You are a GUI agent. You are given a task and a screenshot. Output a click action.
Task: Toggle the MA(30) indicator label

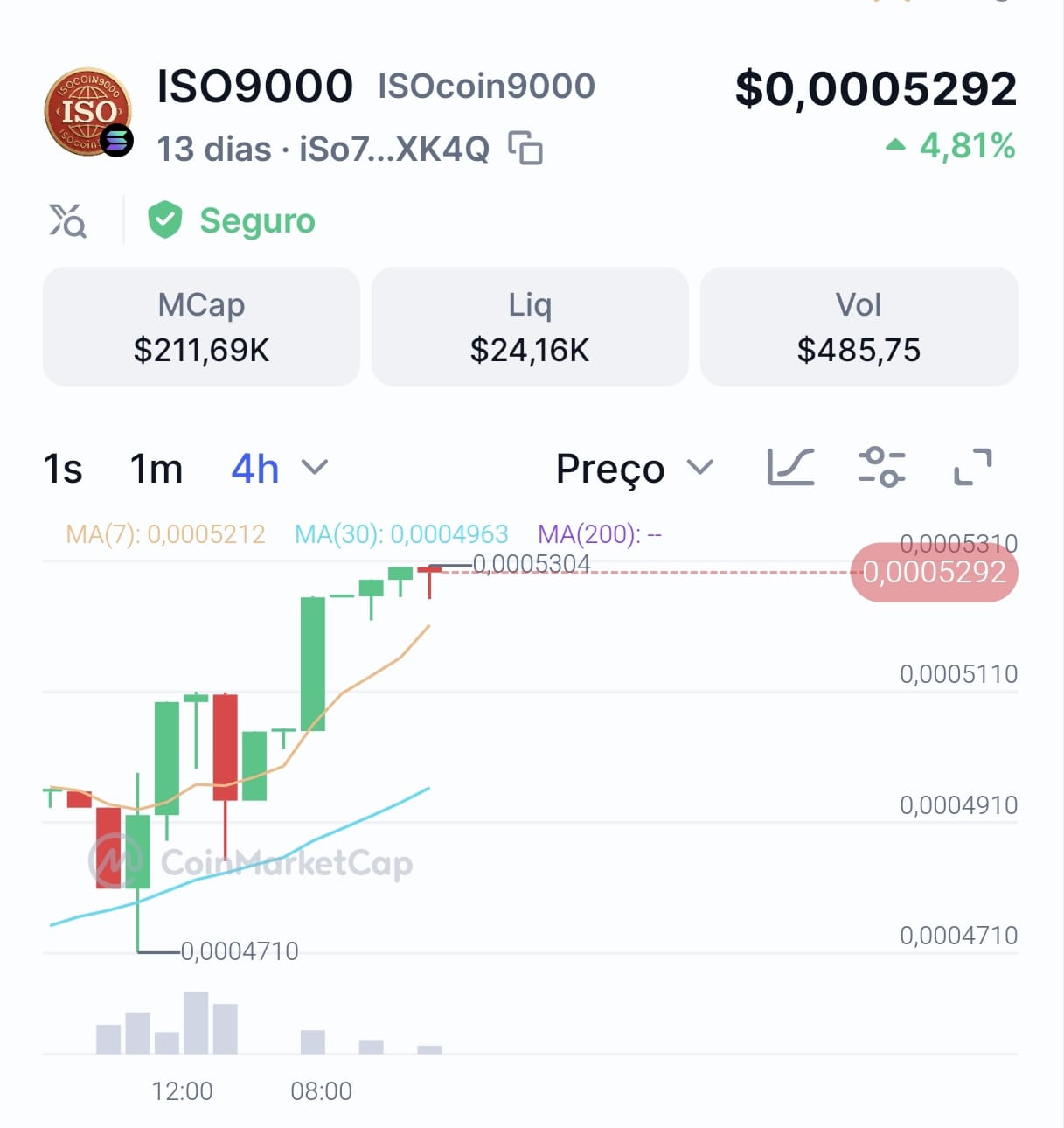[401, 534]
